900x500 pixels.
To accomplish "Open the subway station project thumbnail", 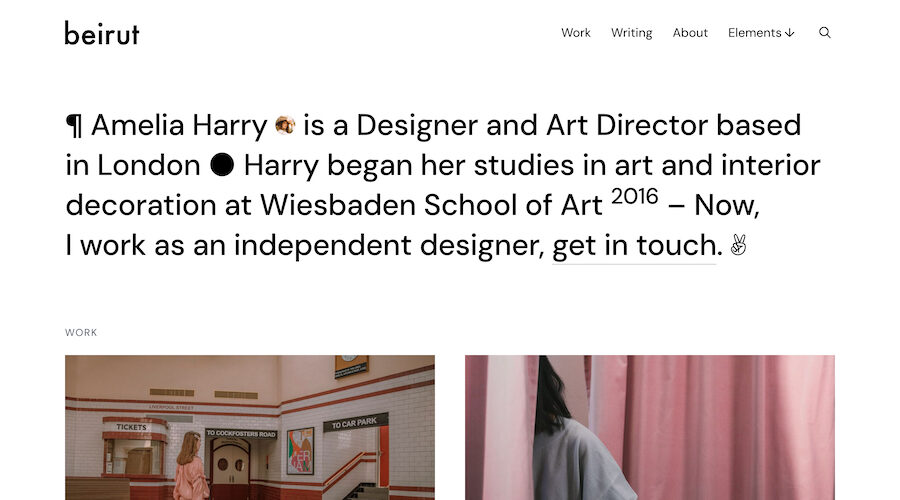I will point(250,427).
